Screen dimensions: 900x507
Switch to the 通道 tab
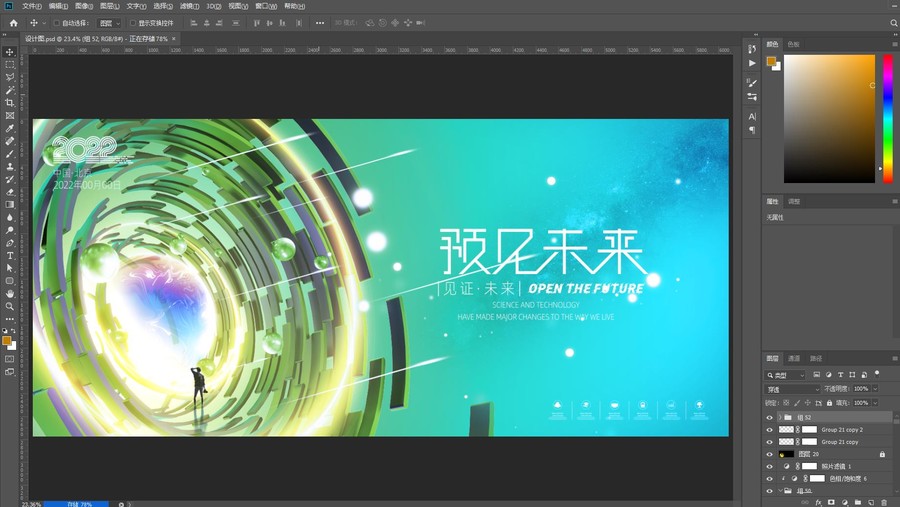(794, 358)
